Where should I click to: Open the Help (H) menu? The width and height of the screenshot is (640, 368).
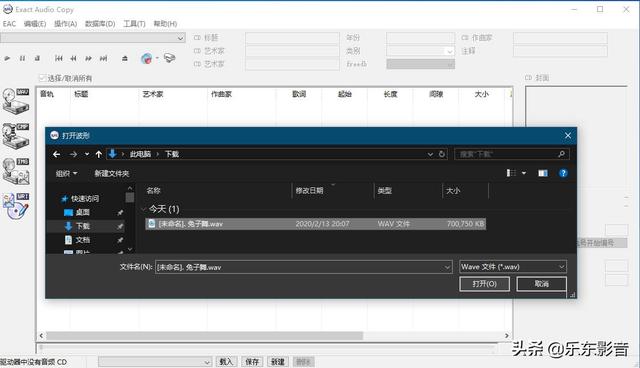click(165, 24)
